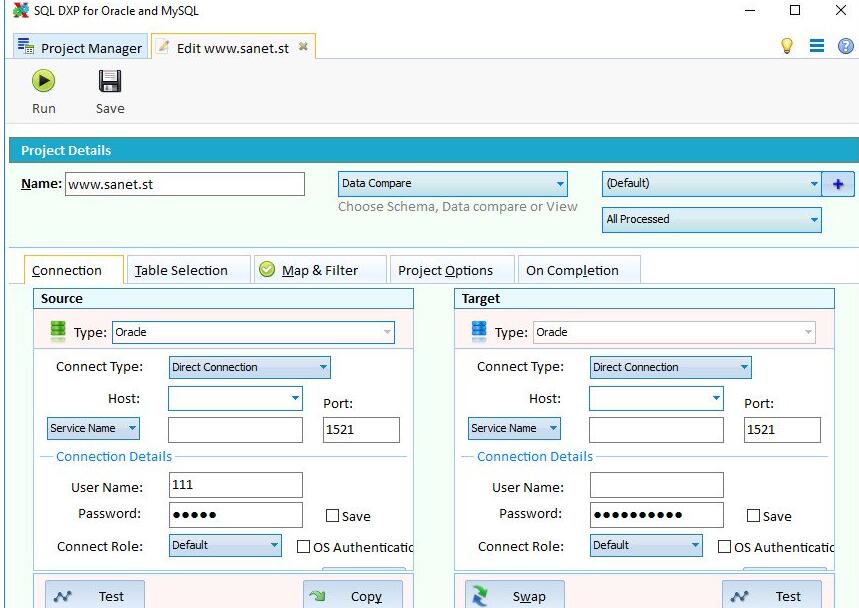Viewport: 859px width, 608px height.
Task: Open the All Processed dropdown
Action: [x=711, y=220]
